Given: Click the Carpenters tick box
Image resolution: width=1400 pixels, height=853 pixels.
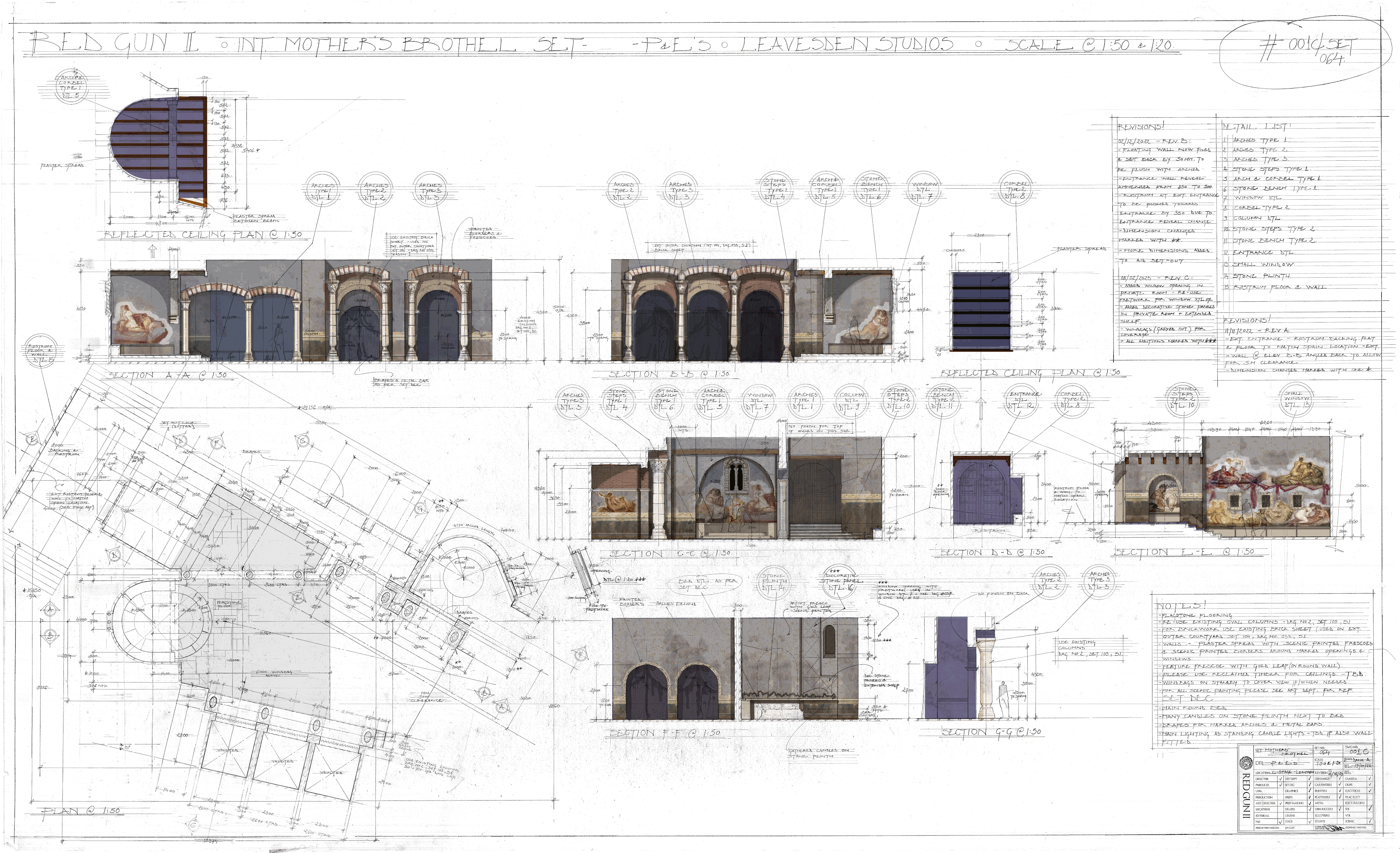Looking at the screenshot, I should 1340,785.
